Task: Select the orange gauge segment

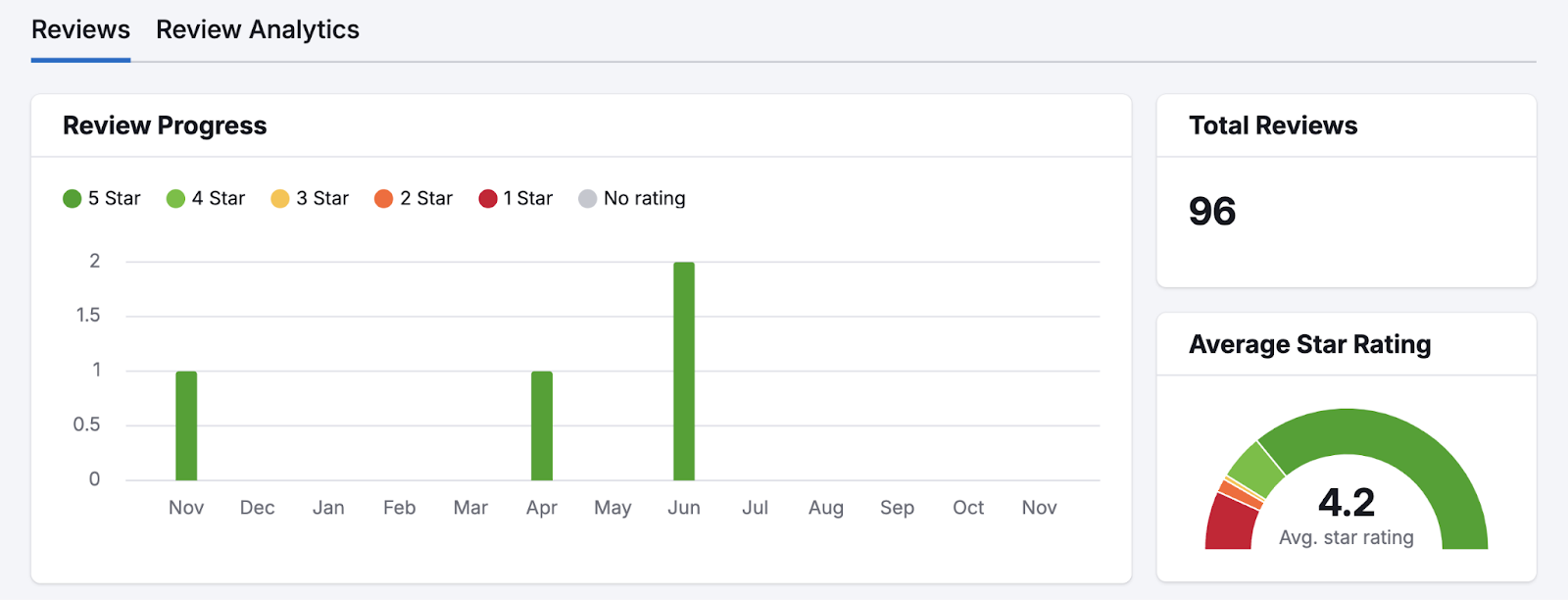Action: coord(1240,493)
